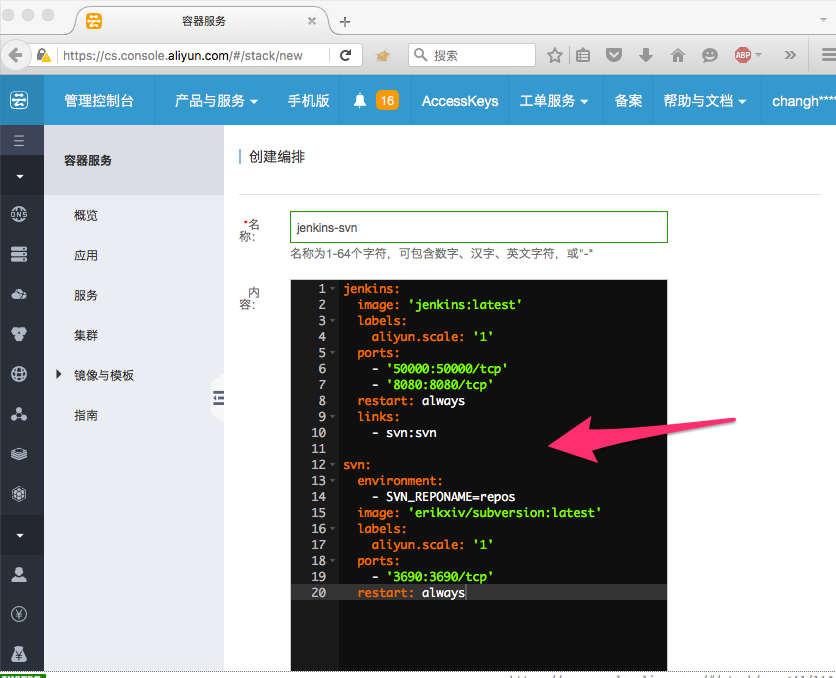
Task: Open the shield-shaped sidebar icon
Action: tap(19, 334)
